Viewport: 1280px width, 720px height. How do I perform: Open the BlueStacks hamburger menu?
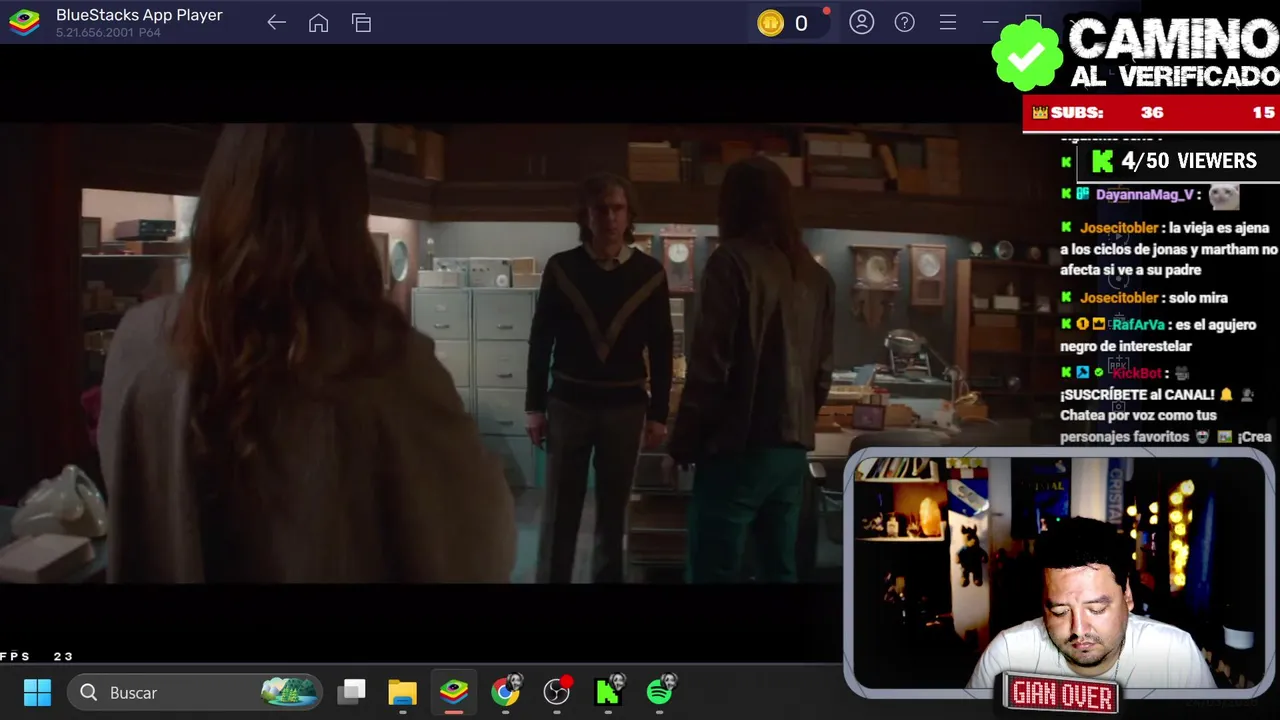pyautogui.click(x=947, y=22)
